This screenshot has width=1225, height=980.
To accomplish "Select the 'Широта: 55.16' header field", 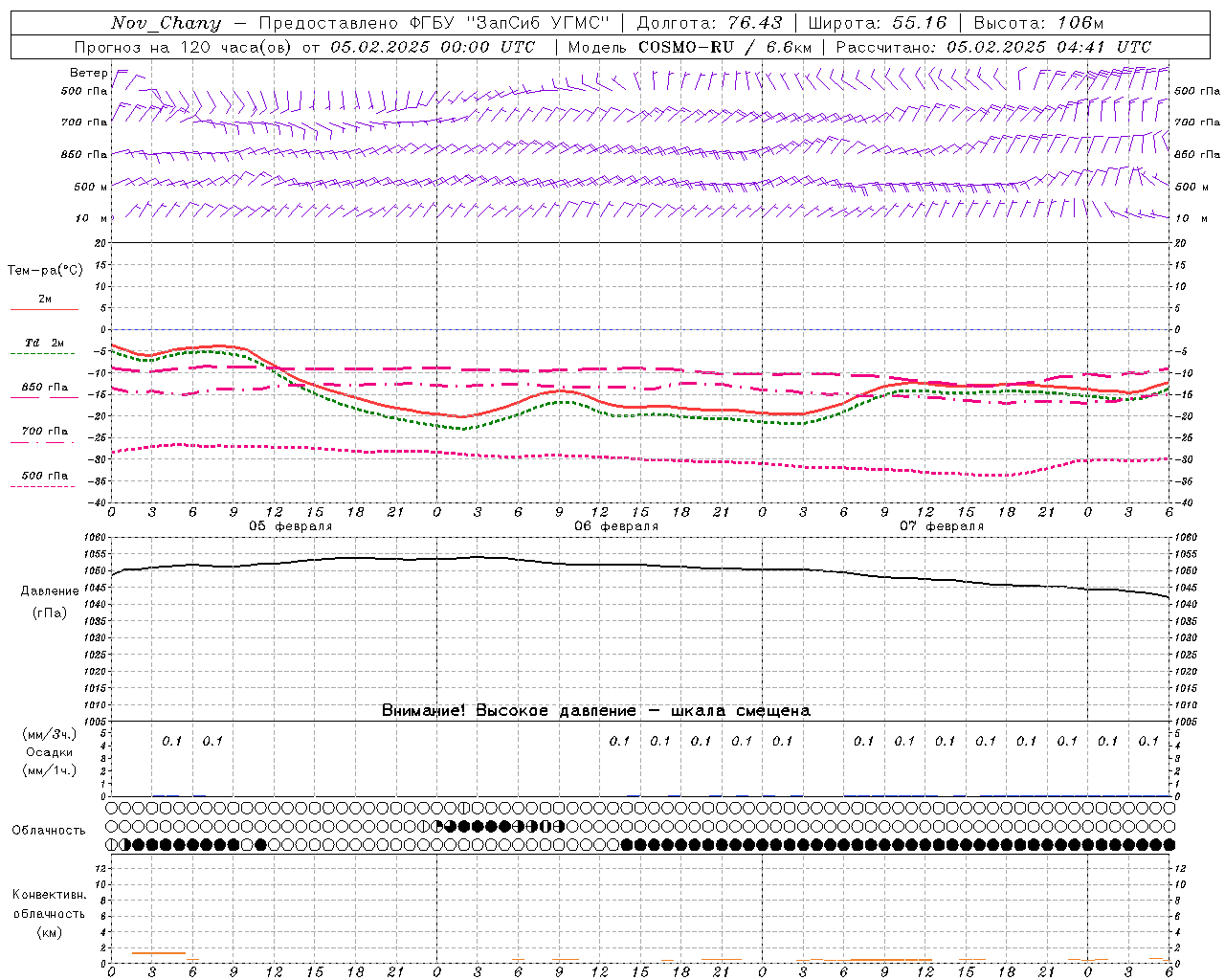I will point(878,23).
